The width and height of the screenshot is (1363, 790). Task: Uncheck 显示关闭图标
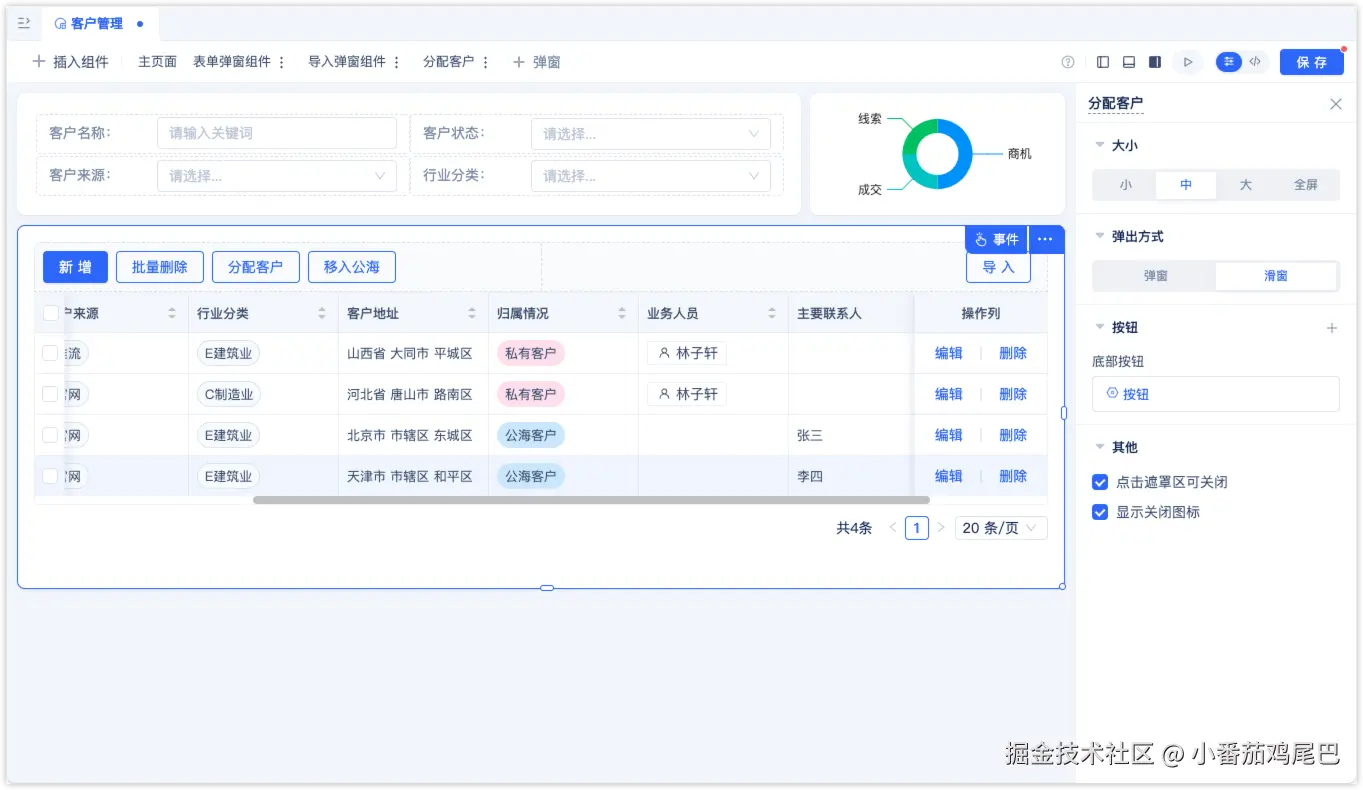point(1100,512)
